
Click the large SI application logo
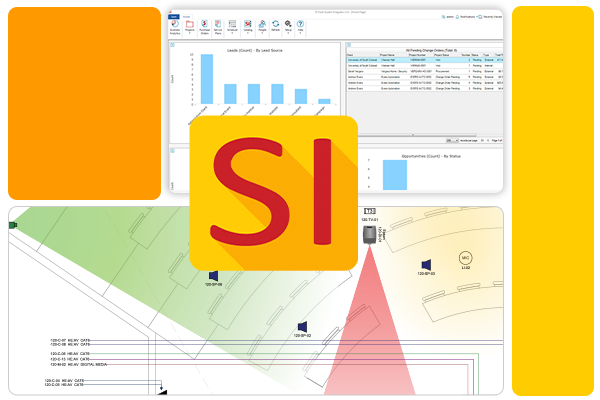[x=274, y=193]
